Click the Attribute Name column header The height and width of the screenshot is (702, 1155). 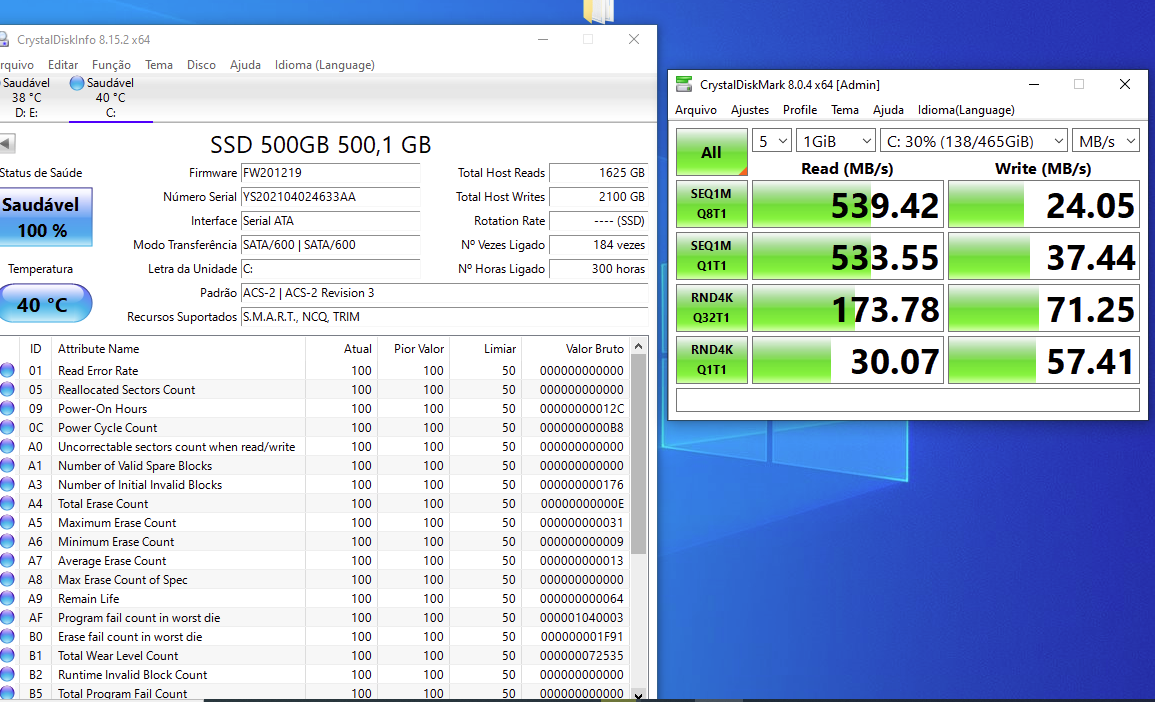(179, 348)
